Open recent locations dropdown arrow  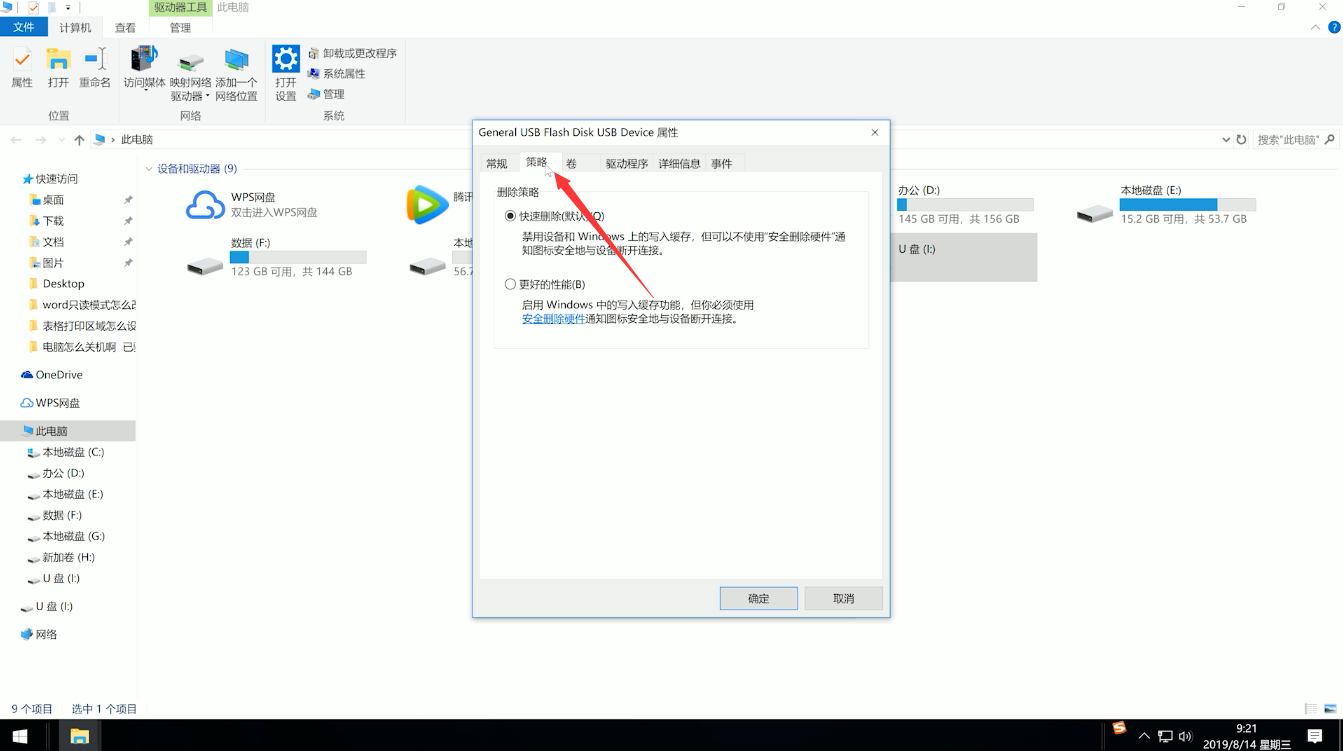61,140
